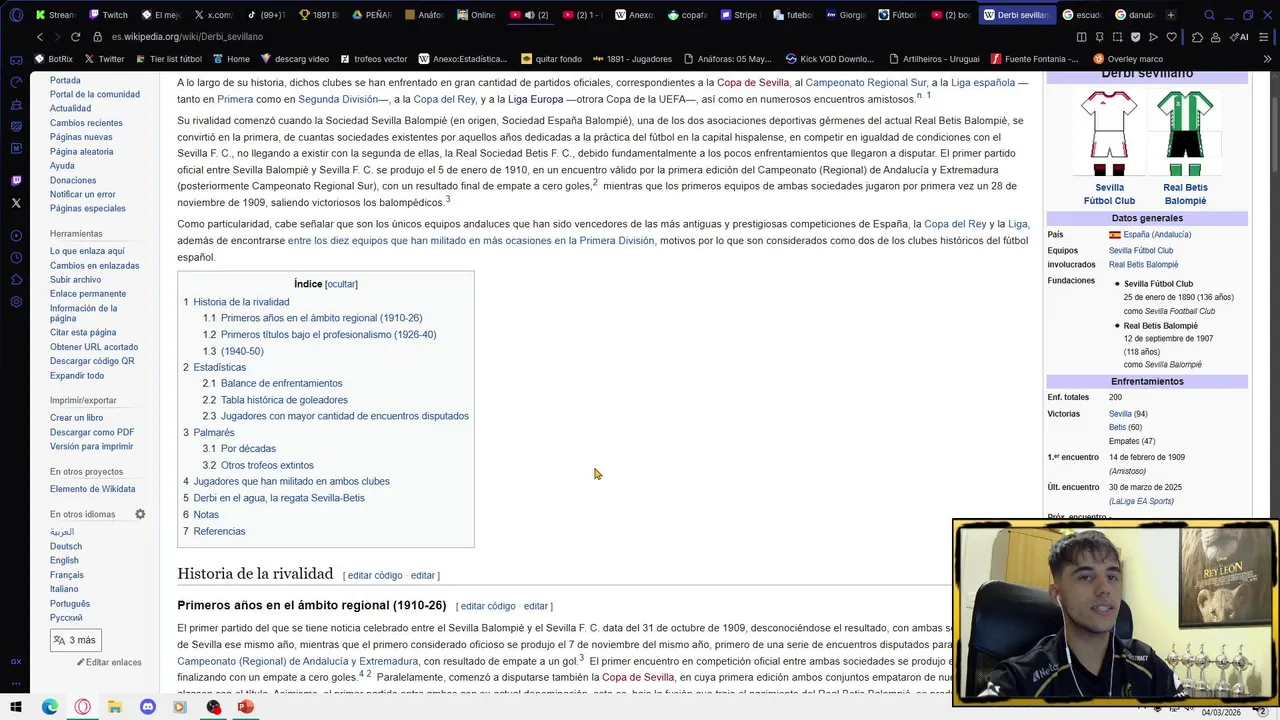Jump to 'Tabla histórica de goleadores'
This screenshot has height=720, width=1280.
tap(284, 400)
